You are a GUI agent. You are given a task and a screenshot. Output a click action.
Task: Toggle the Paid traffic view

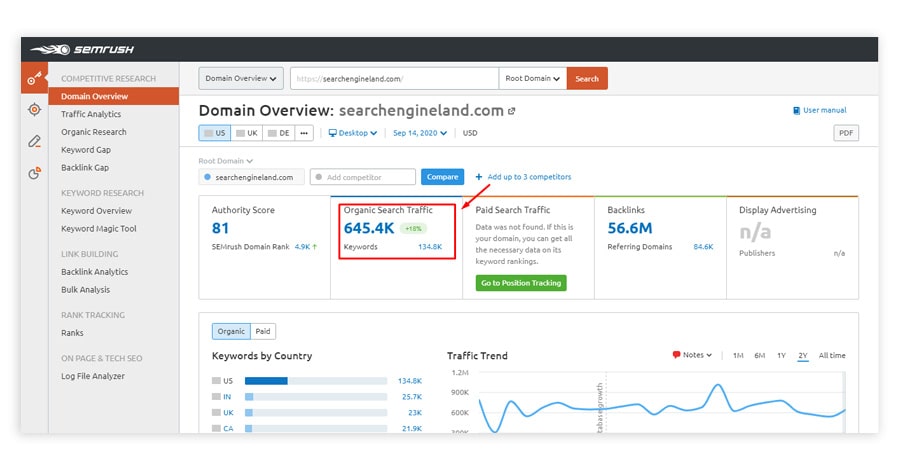point(262,331)
